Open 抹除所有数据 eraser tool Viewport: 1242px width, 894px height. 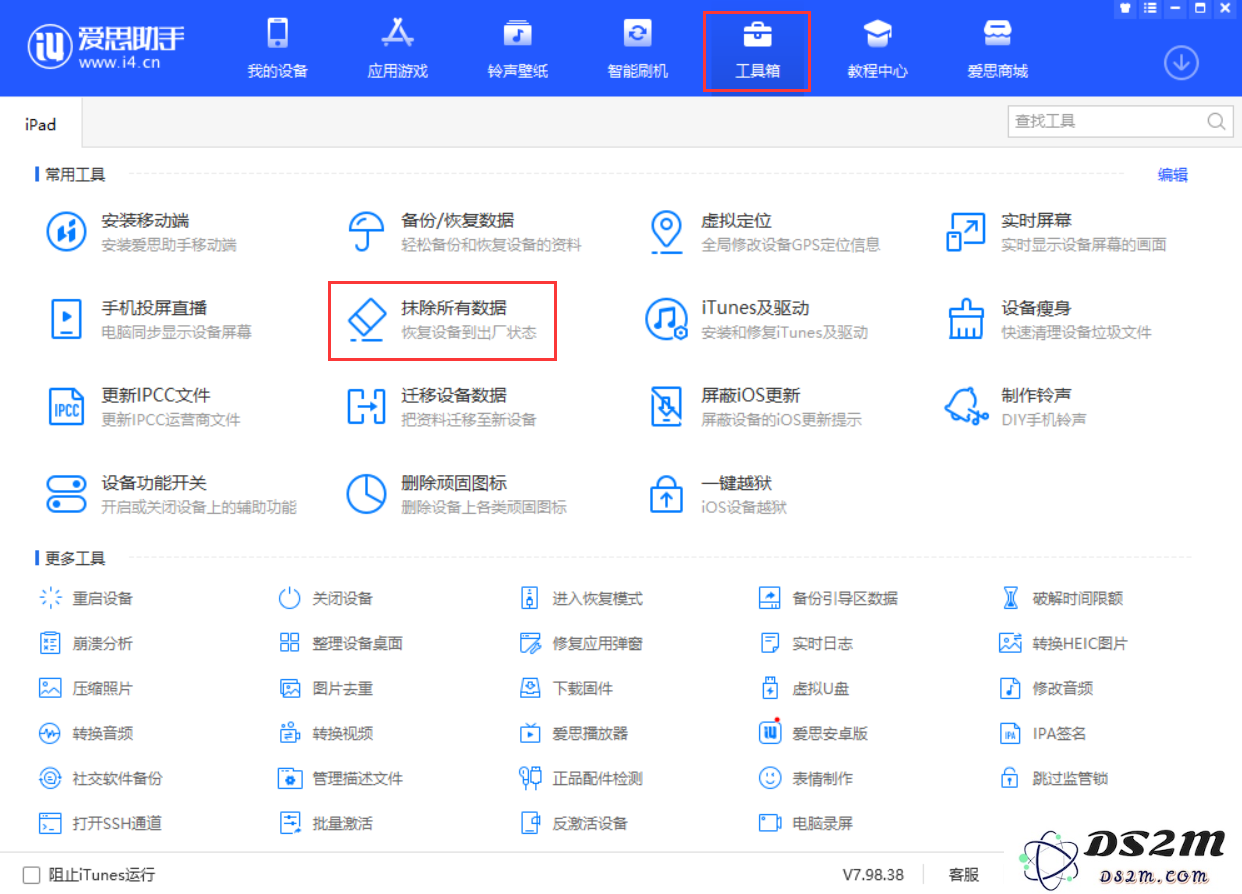pos(441,319)
